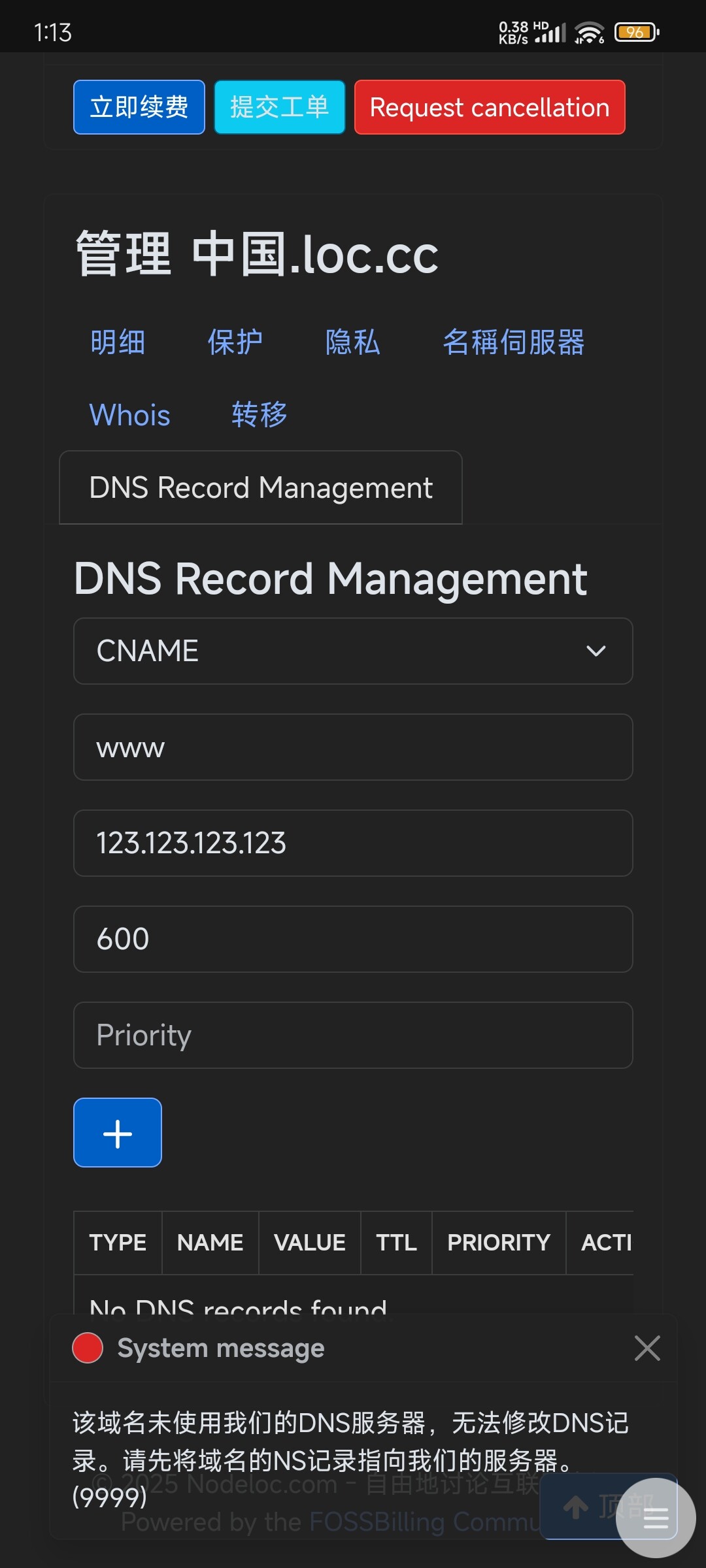Screen dimensions: 706x1568
Task: Click the plus add-record button
Action: coord(118,1132)
